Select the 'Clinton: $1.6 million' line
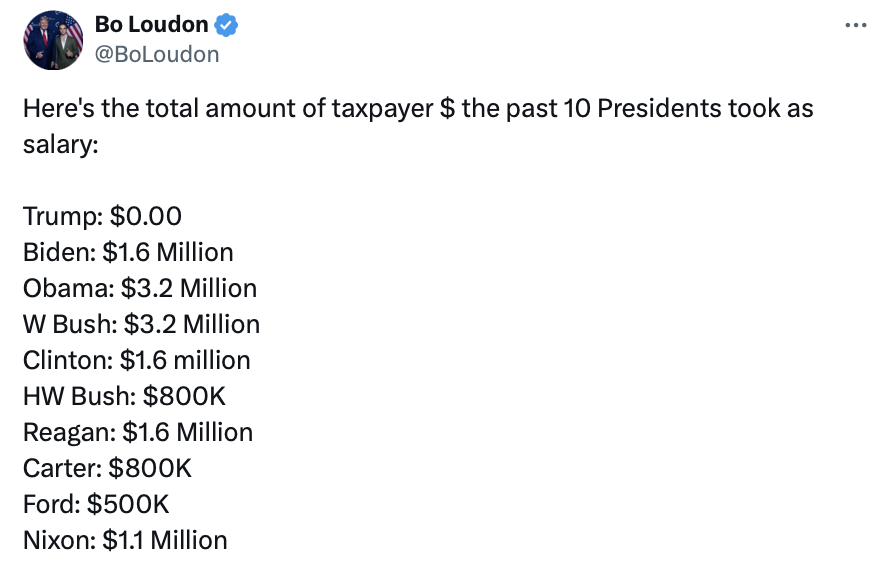Image resolution: width=892 pixels, height=564 pixels. (136, 360)
